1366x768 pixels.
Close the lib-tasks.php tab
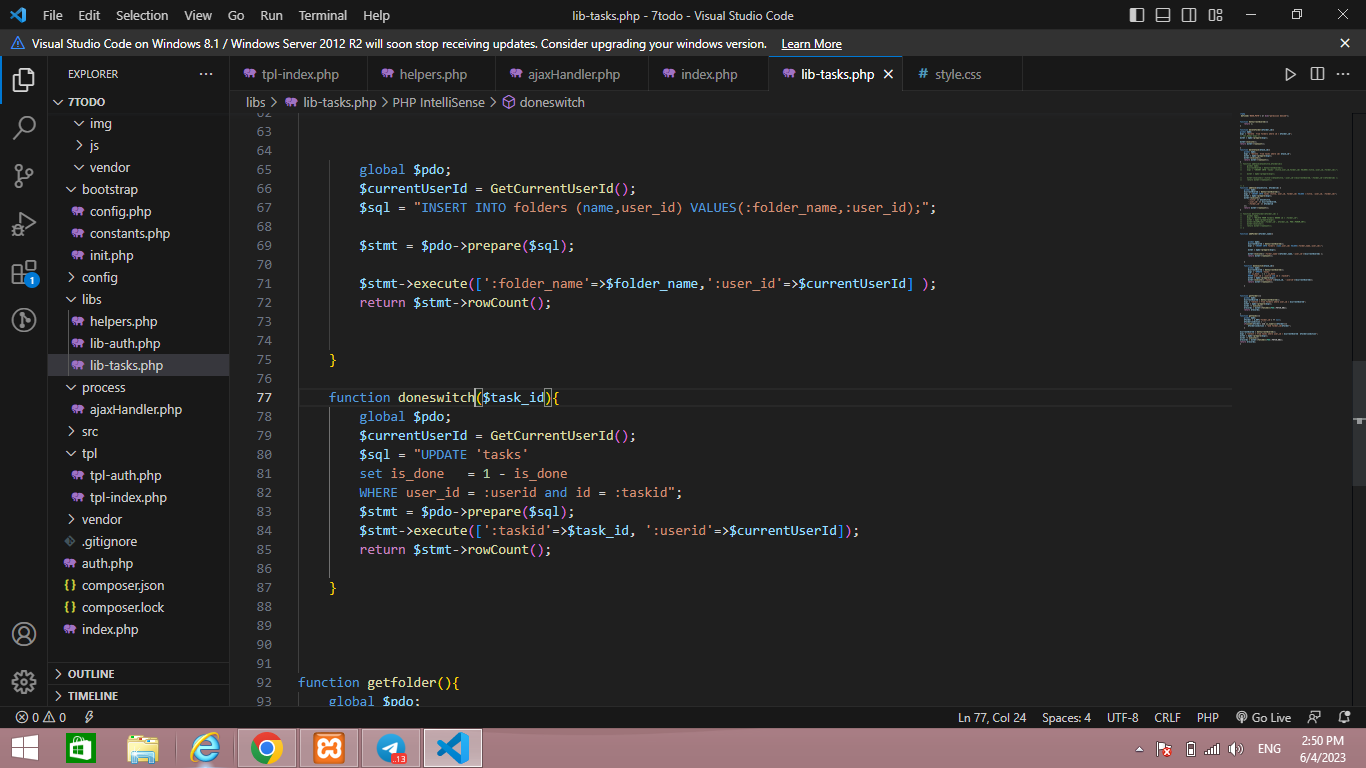(x=887, y=74)
